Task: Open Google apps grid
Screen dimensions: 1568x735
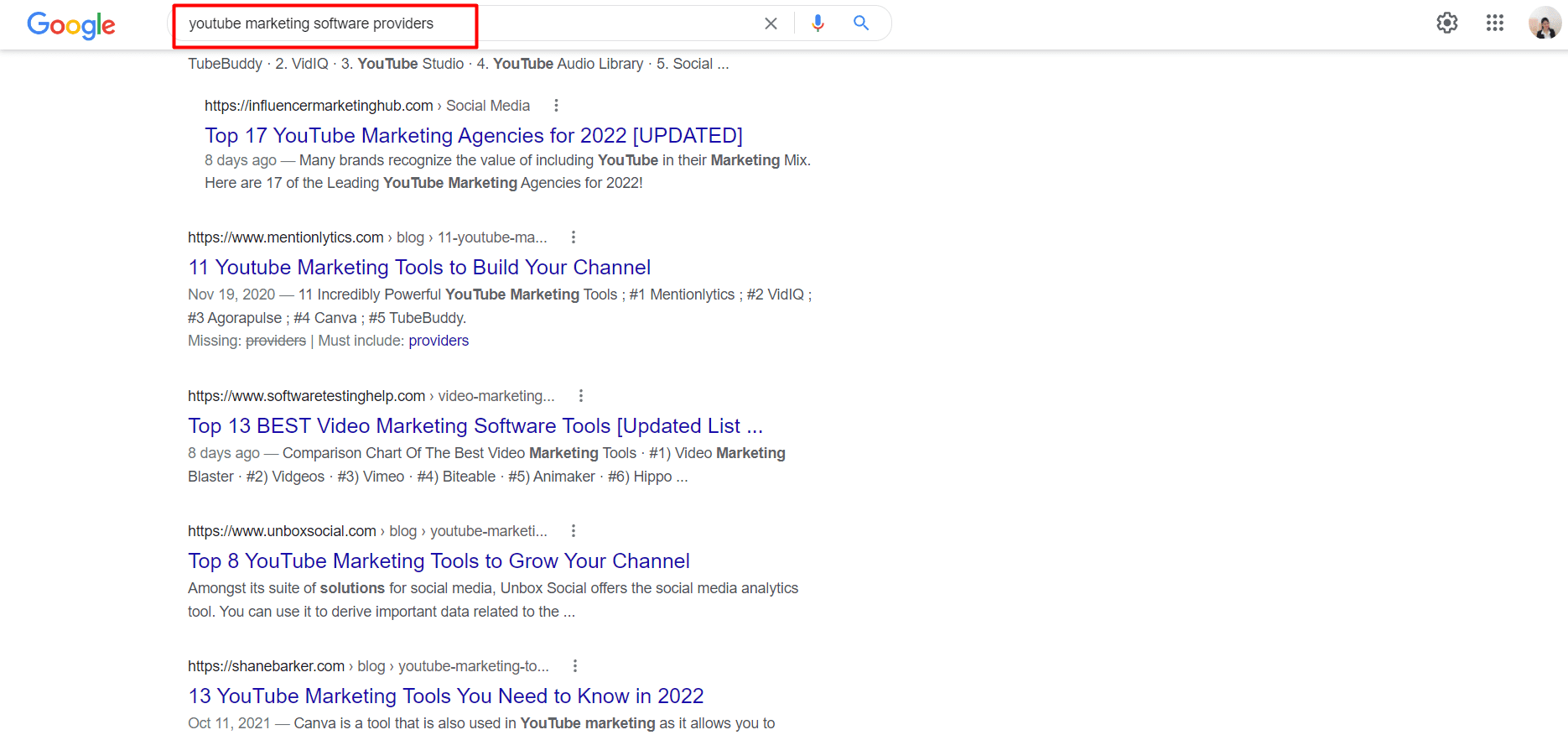Action: 1495,23
